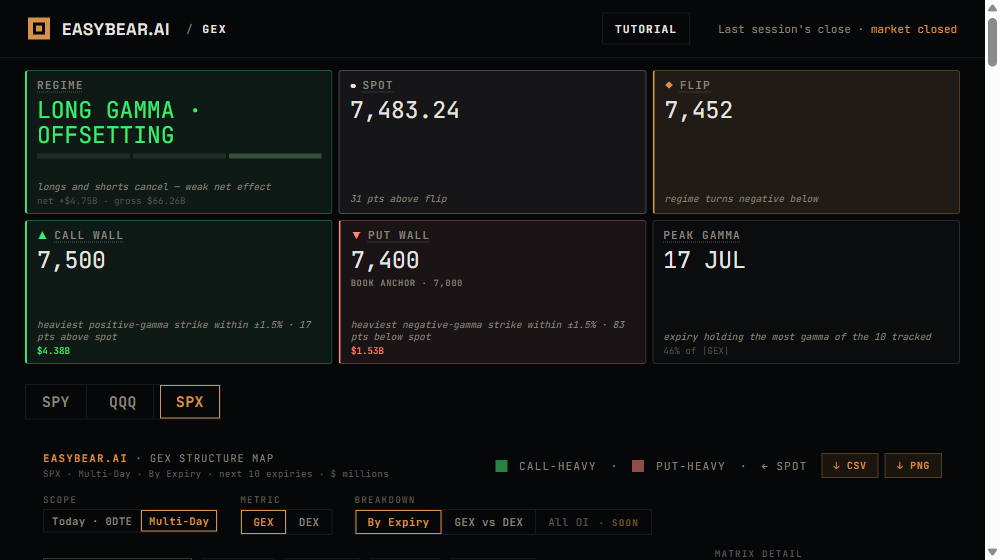The width and height of the screenshot is (1000, 560).
Task: Click 'BOOK ANCHOR · 7,000' text
Action: [407, 283]
